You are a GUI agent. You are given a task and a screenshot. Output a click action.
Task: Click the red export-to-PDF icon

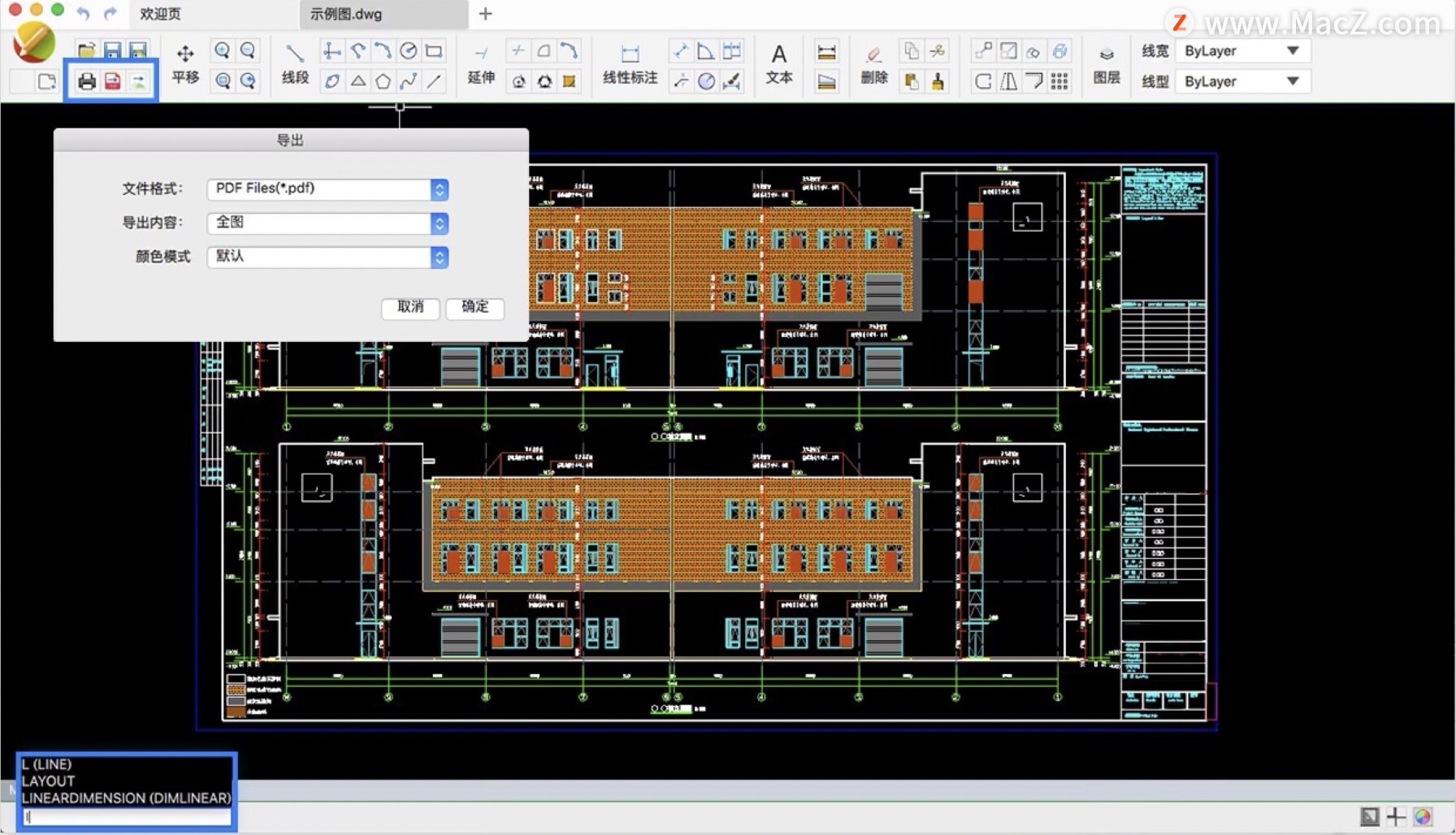coord(112,80)
